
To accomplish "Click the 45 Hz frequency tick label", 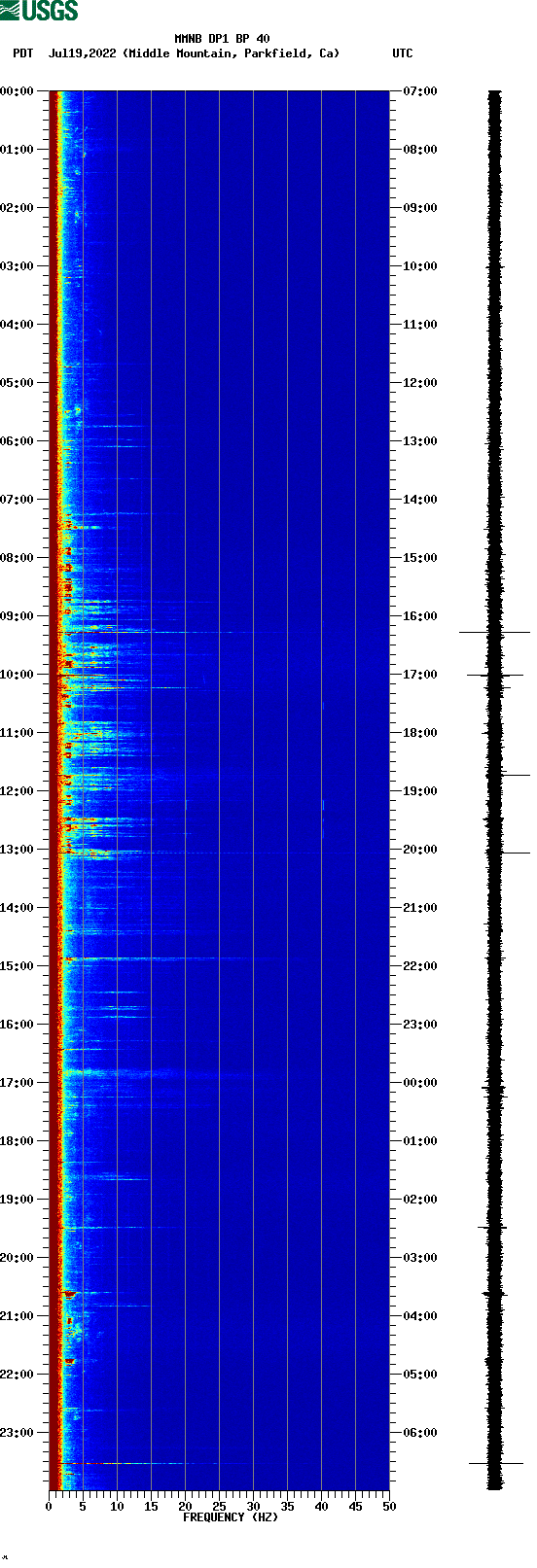I will pos(355,1507).
